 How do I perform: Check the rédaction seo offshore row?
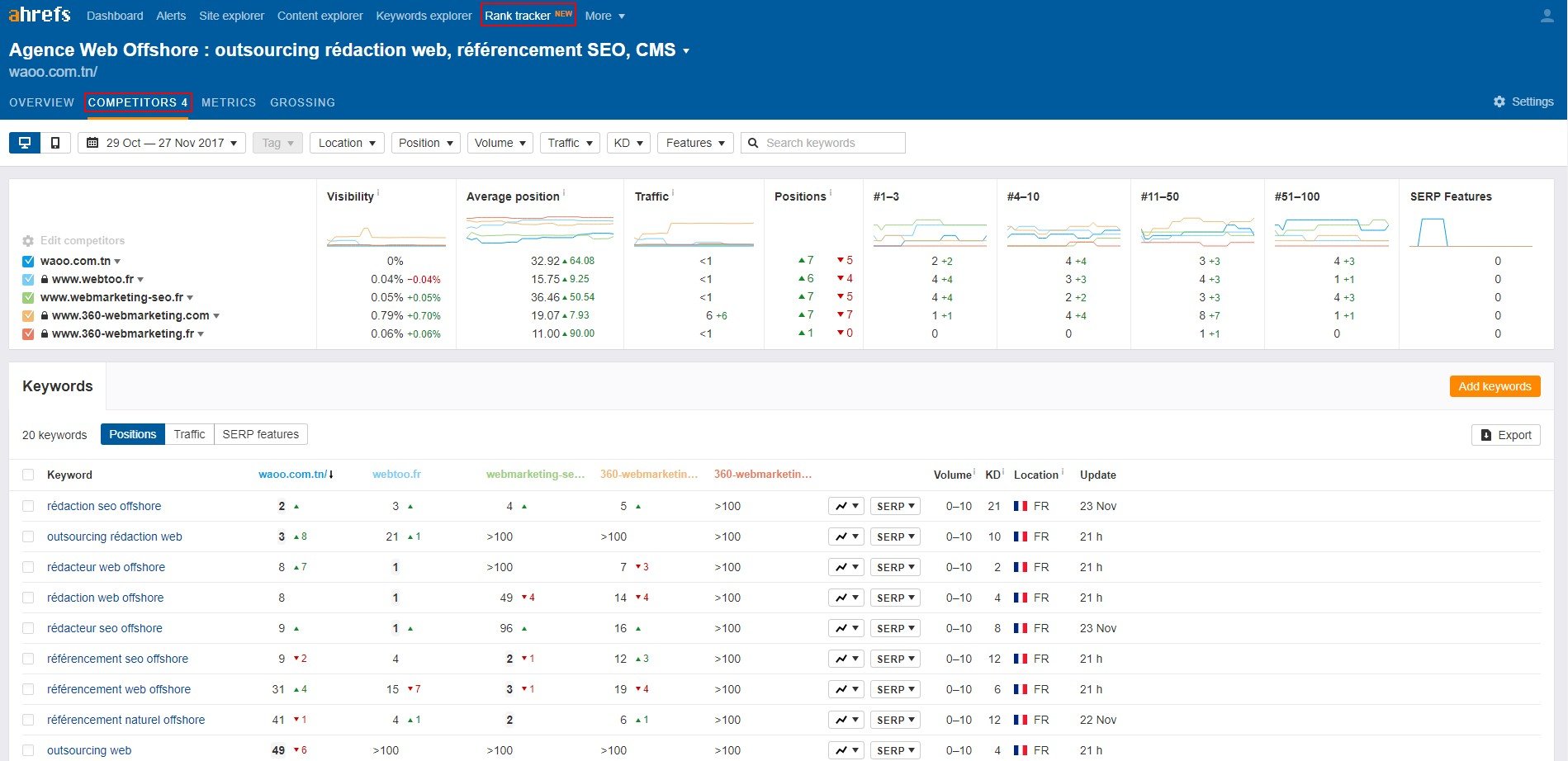(x=28, y=506)
